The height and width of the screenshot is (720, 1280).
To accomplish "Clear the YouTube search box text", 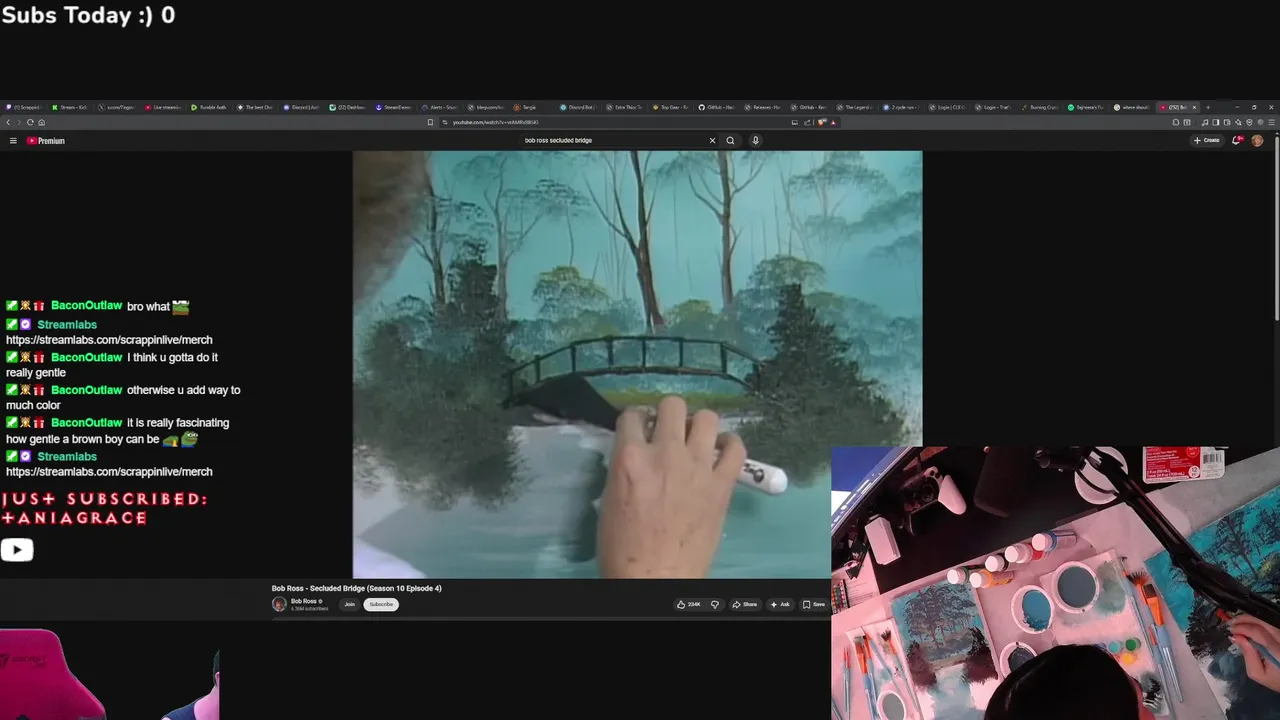I will click(712, 140).
